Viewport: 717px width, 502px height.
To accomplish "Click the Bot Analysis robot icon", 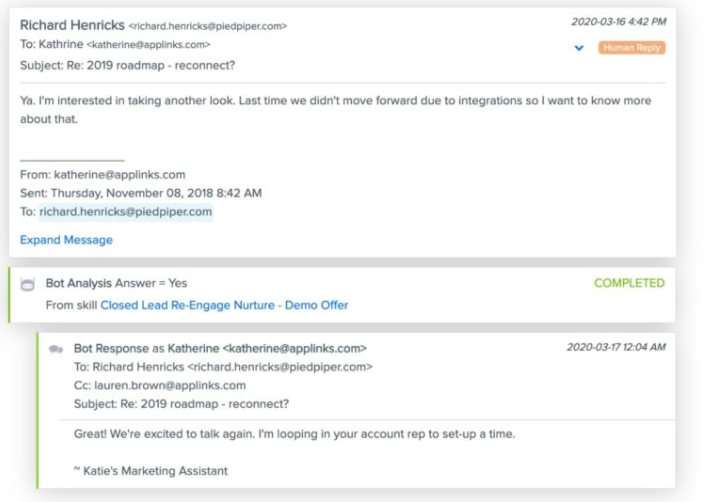I will (28, 284).
